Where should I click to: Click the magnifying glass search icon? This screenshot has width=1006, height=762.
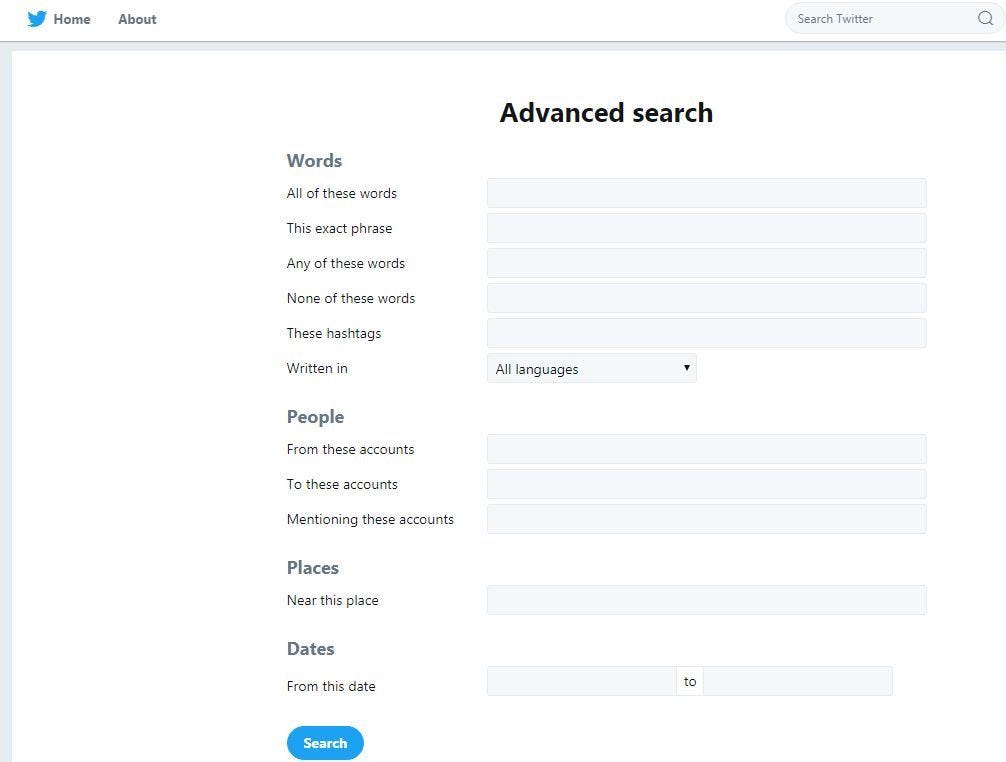(x=985, y=19)
